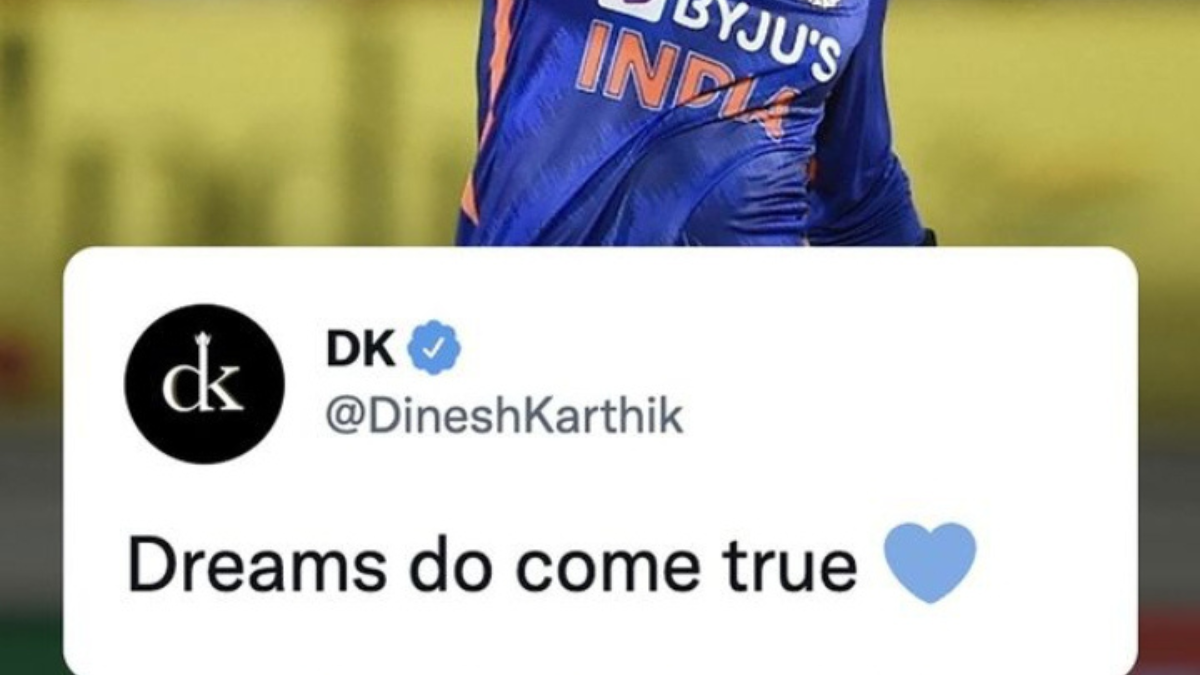The height and width of the screenshot is (675, 1200).
Task: Click the blue heart emoji
Action: [x=931, y=562]
